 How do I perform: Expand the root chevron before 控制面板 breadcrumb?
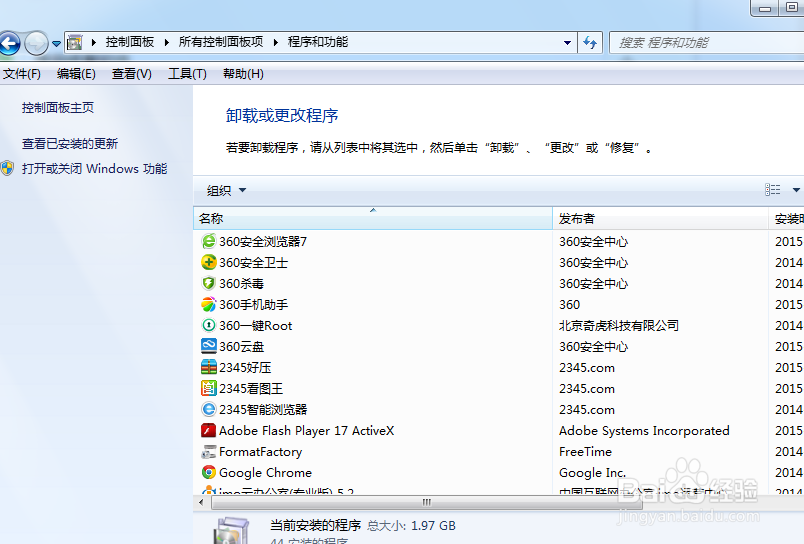[93, 43]
